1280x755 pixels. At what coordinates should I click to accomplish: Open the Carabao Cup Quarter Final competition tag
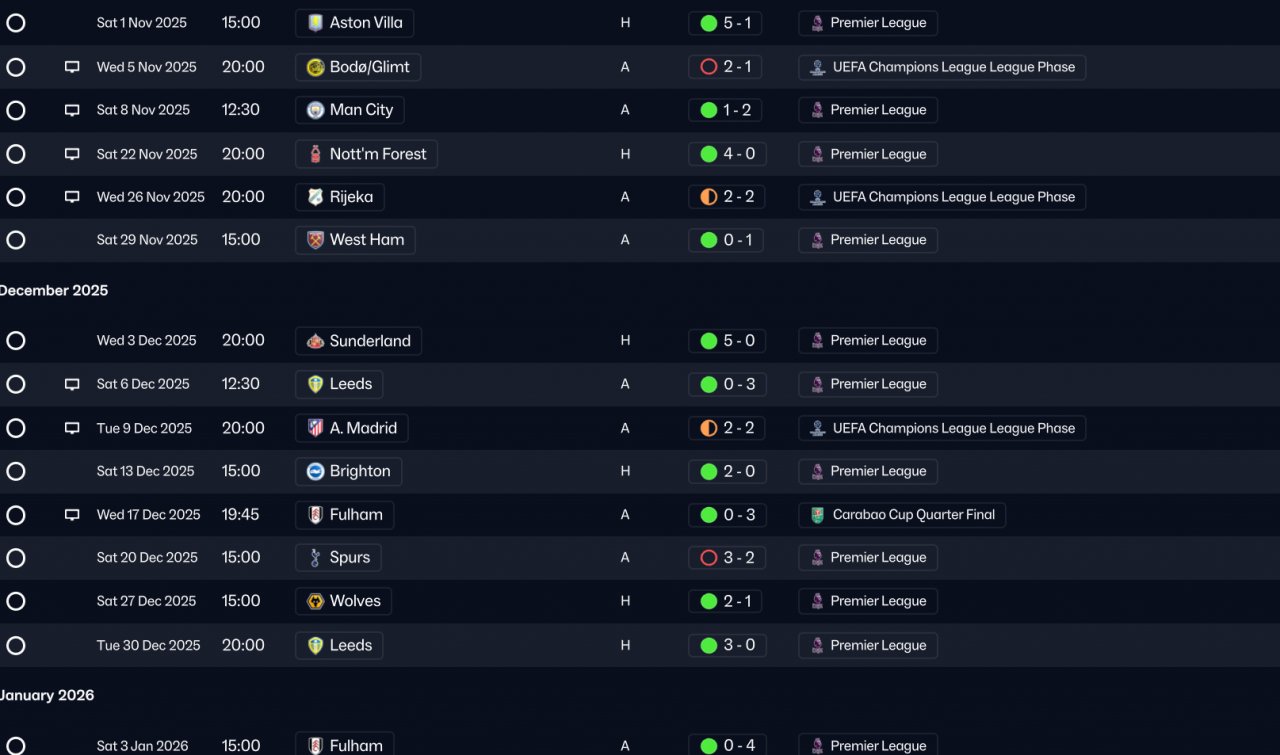(x=902, y=515)
